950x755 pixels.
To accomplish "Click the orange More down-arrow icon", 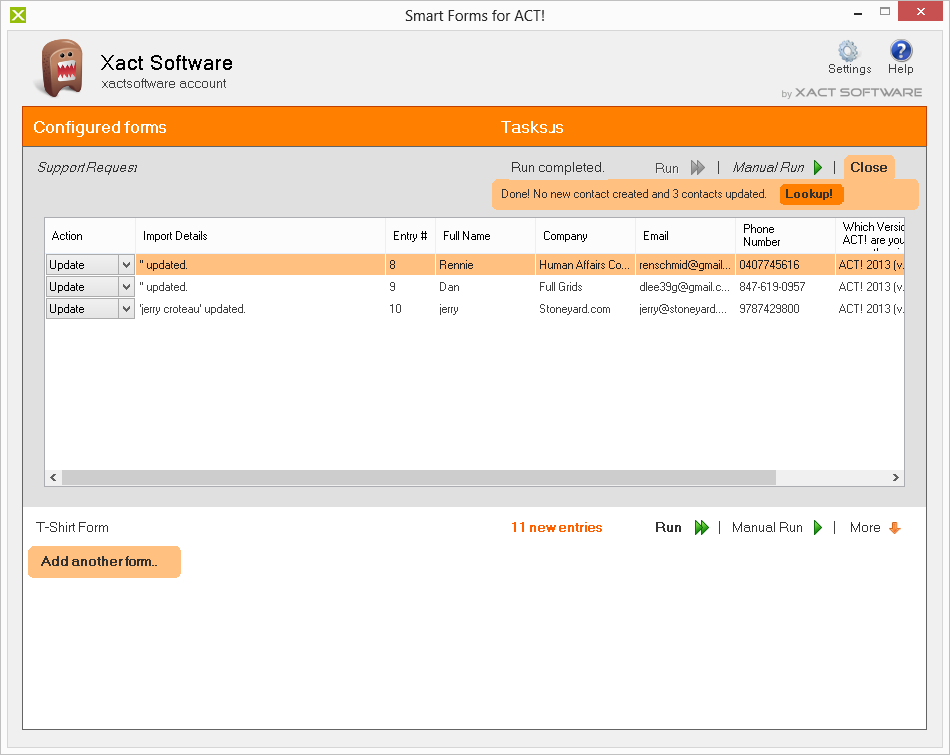I will click(895, 528).
